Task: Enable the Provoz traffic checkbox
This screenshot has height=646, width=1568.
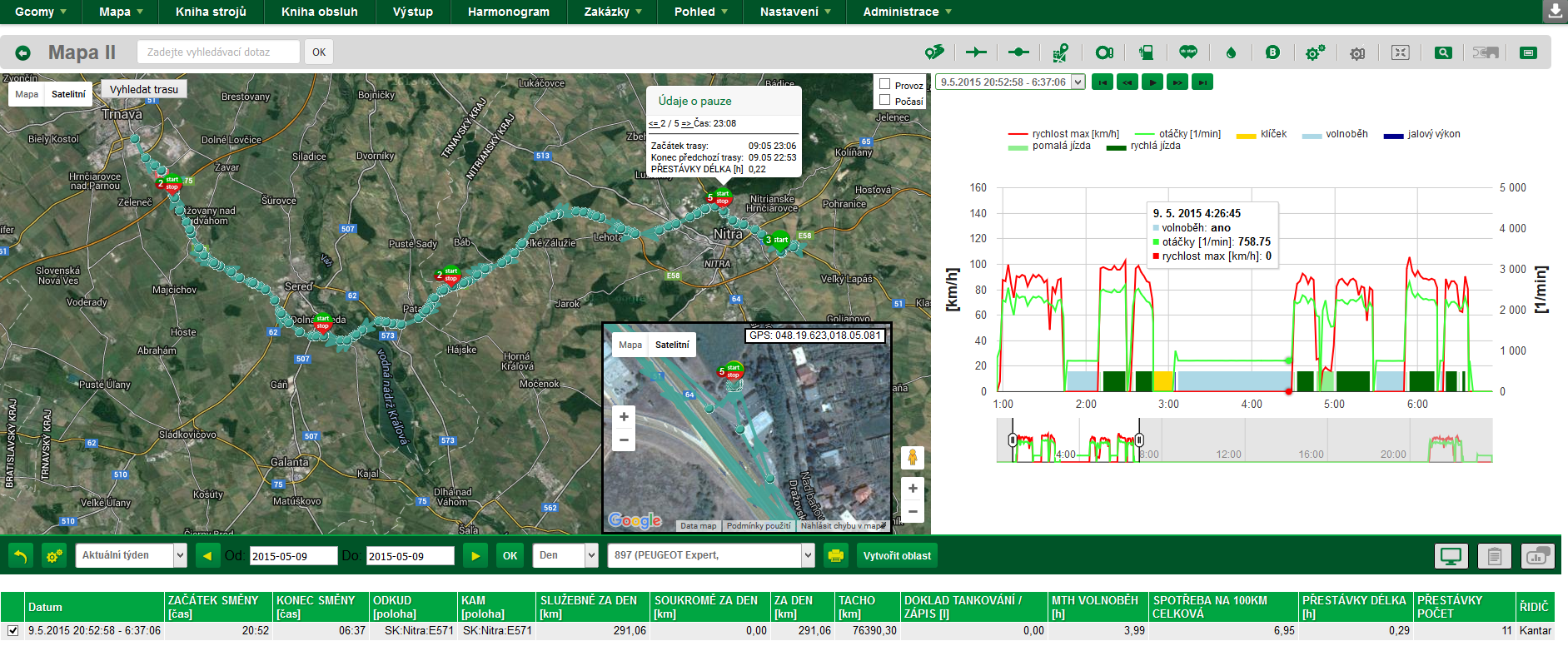Action: (885, 84)
